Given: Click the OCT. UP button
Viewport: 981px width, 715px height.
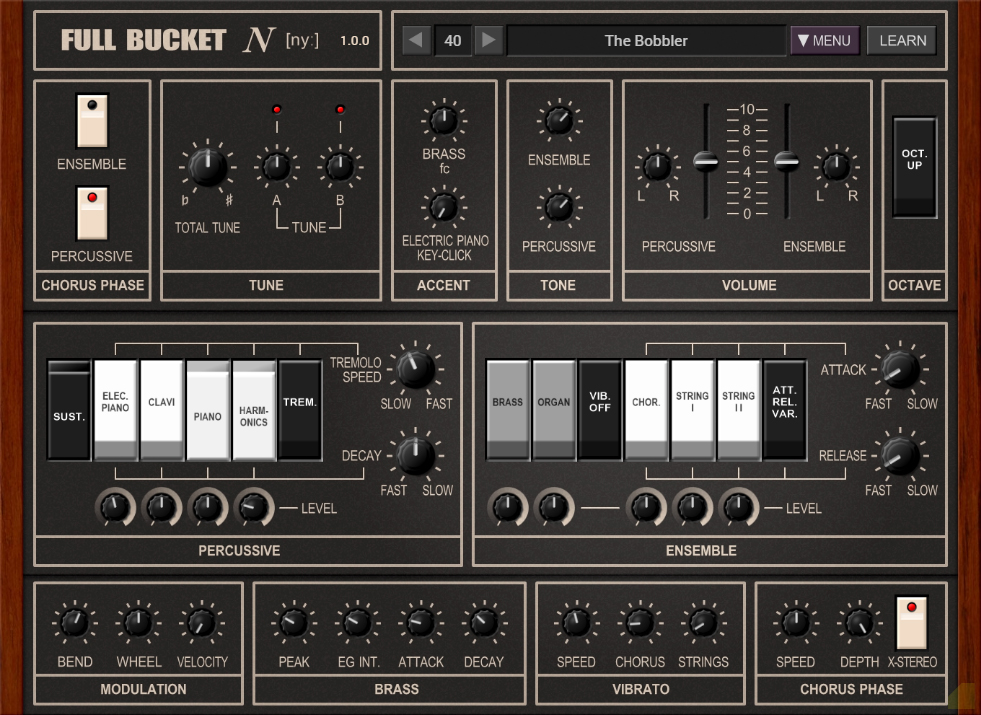Looking at the screenshot, I should [x=914, y=167].
